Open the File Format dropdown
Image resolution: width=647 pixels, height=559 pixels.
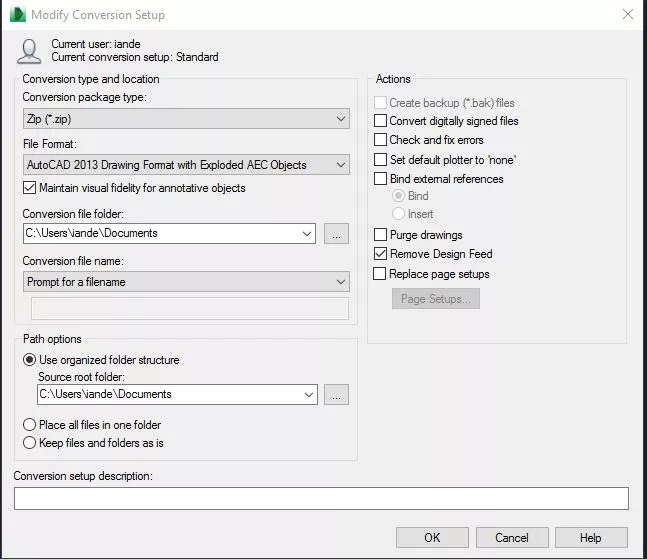tap(186, 165)
